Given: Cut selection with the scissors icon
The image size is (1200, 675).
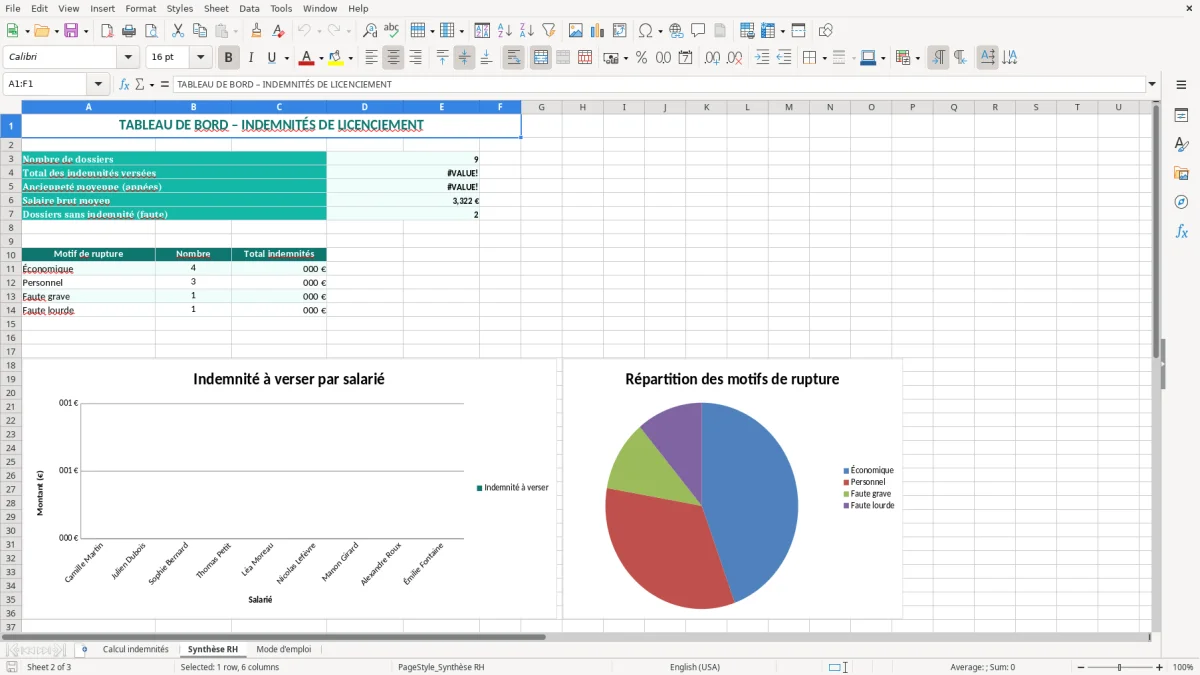Looking at the screenshot, I should coord(178,31).
